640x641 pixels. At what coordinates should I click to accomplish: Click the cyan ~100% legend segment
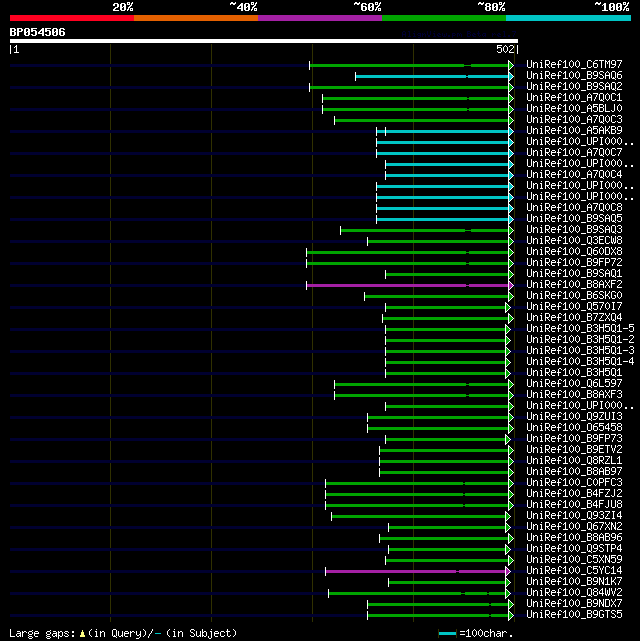click(568, 18)
